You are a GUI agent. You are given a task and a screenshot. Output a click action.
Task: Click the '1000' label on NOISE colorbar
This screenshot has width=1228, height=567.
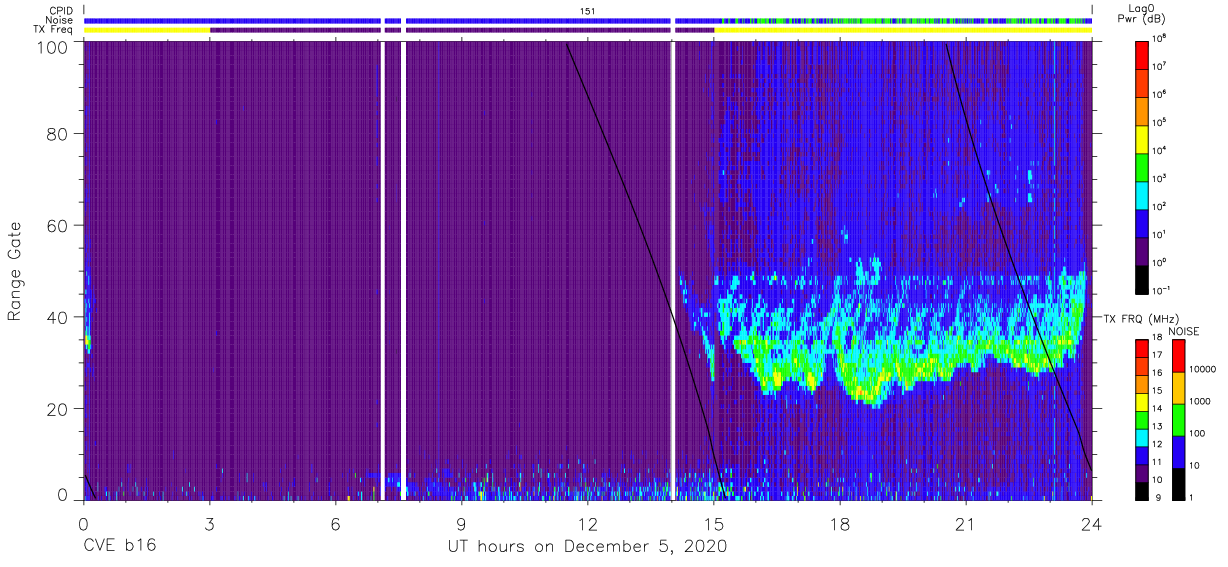point(1198,402)
